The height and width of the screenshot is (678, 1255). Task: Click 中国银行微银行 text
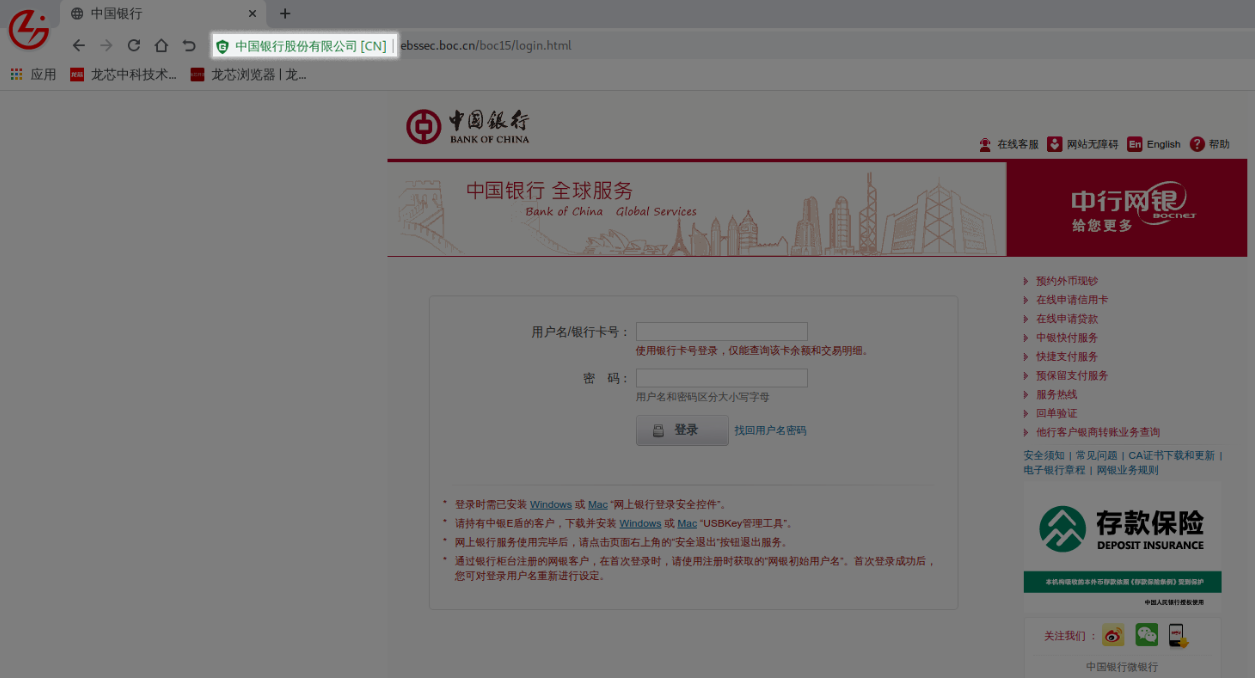(x=1122, y=667)
